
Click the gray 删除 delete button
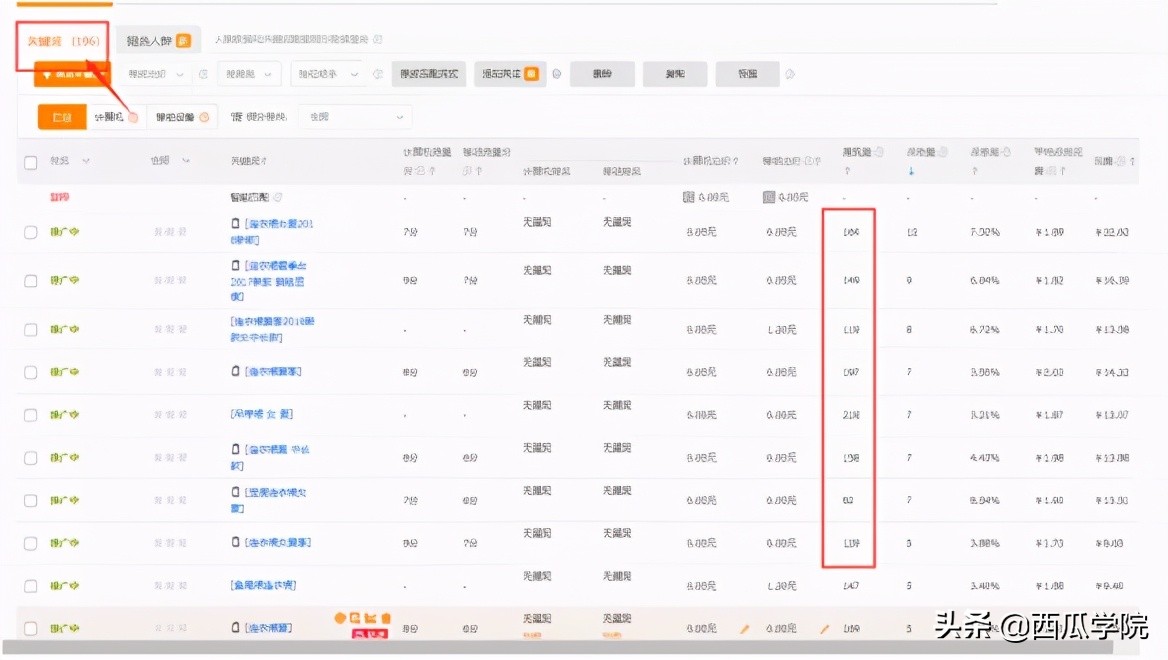pyautogui.click(x=602, y=74)
